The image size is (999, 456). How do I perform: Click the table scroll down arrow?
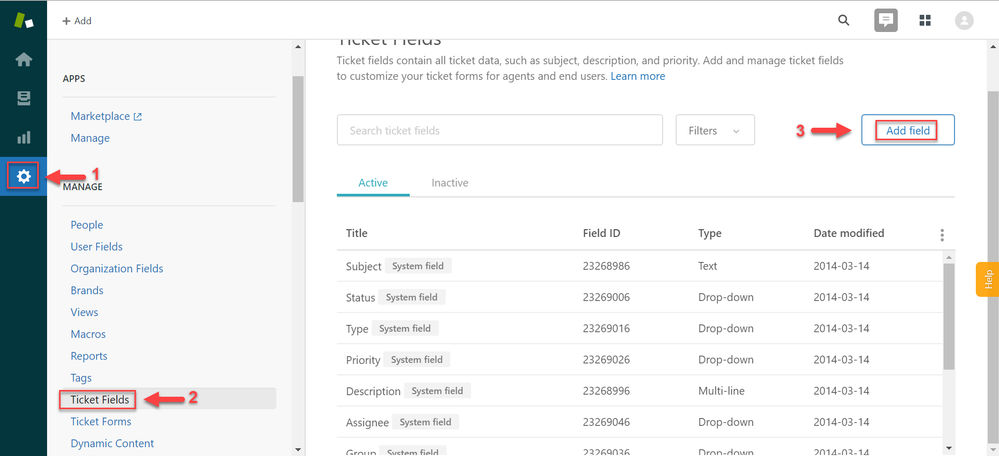[x=949, y=448]
